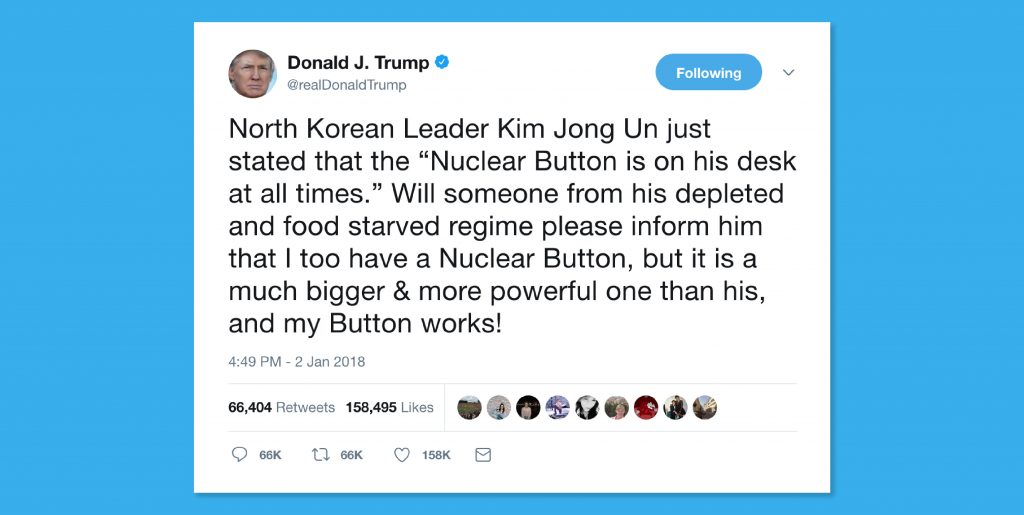The width and height of the screenshot is (1024, 515).
Task: Click the red-toned liker avatar
Action: coord(646,407)
